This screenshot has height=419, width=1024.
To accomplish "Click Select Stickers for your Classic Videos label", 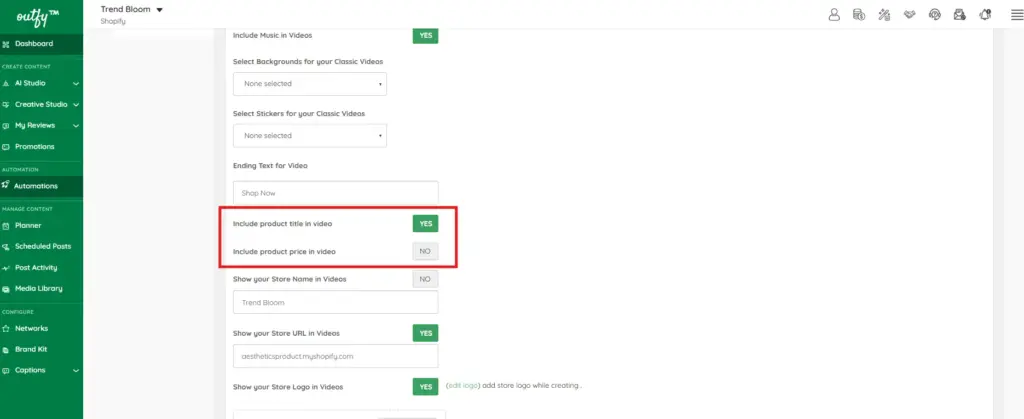I will point(299,114).
